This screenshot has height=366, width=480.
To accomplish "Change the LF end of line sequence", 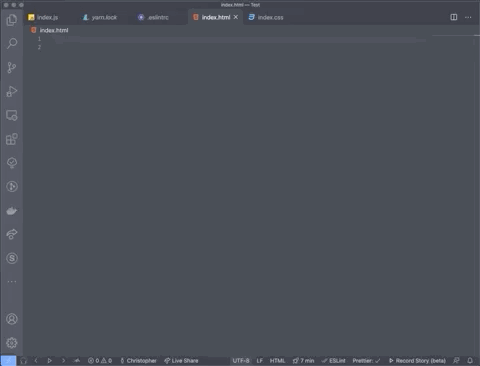I will [260, 361].
